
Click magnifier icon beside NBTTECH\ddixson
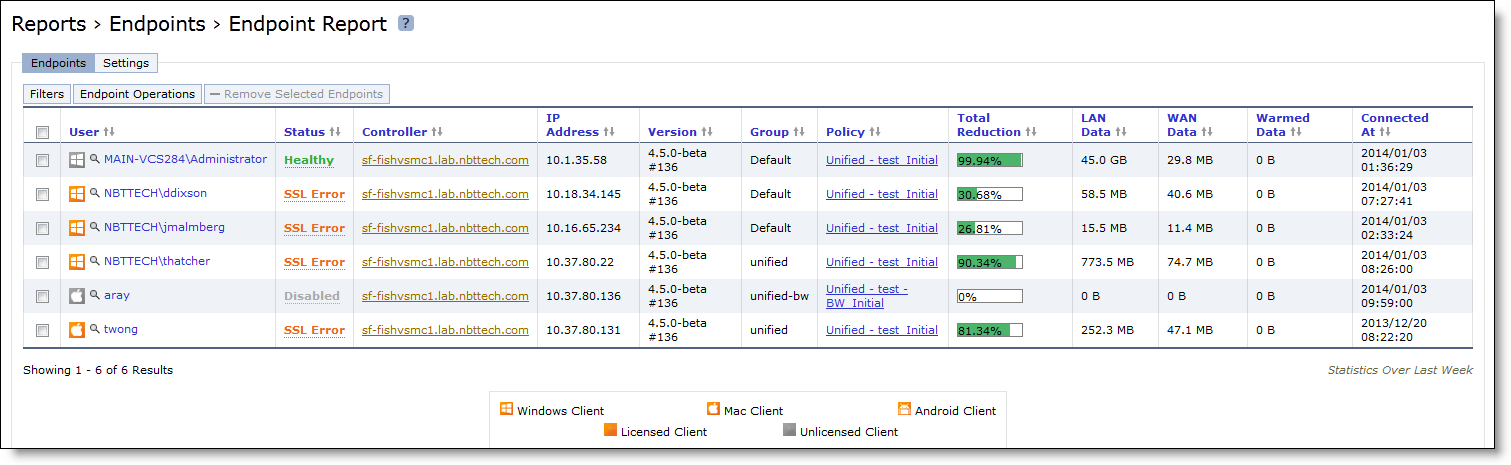pos(95,193)
